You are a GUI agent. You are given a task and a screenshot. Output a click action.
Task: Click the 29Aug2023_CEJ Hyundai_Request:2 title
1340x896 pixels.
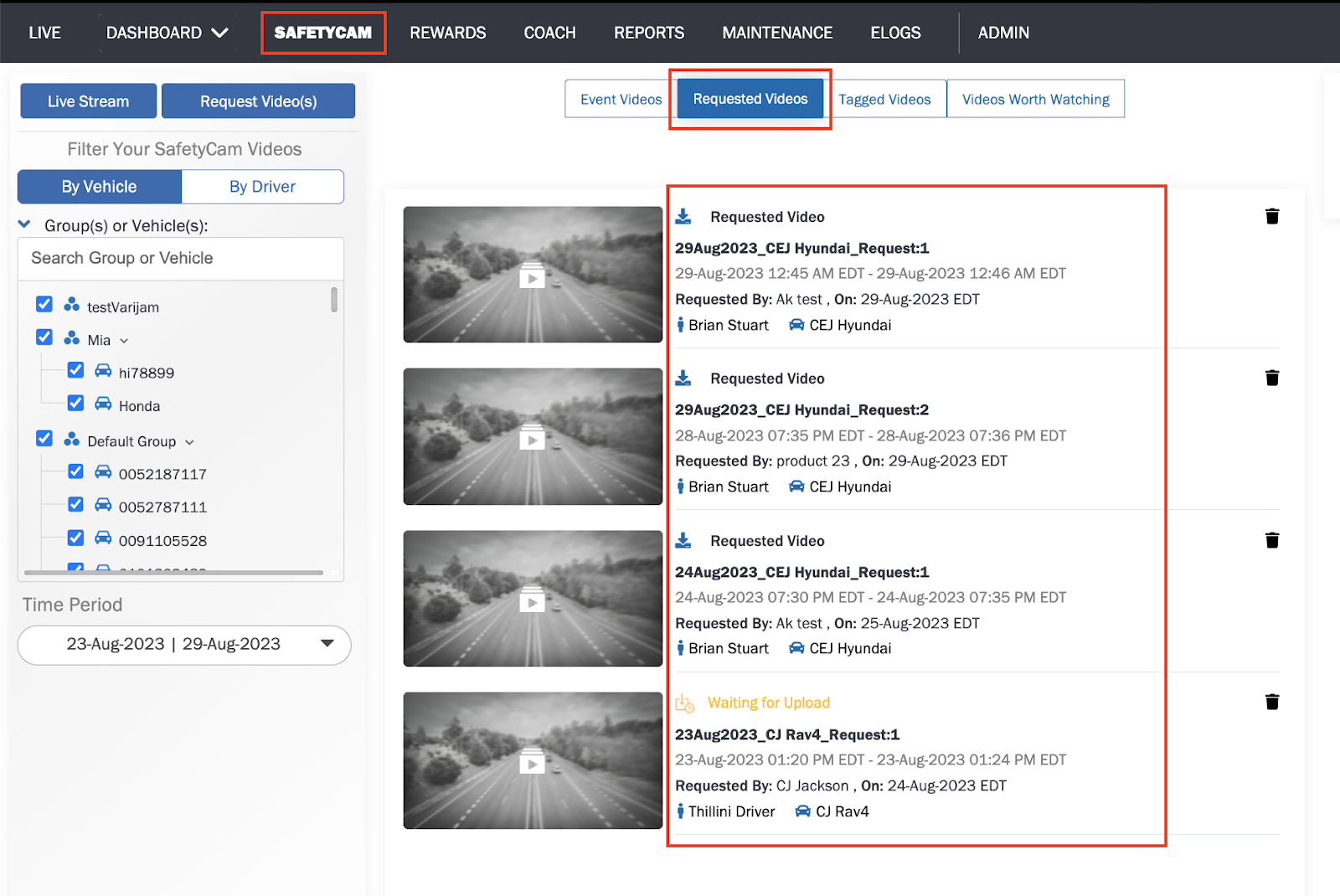801,409
